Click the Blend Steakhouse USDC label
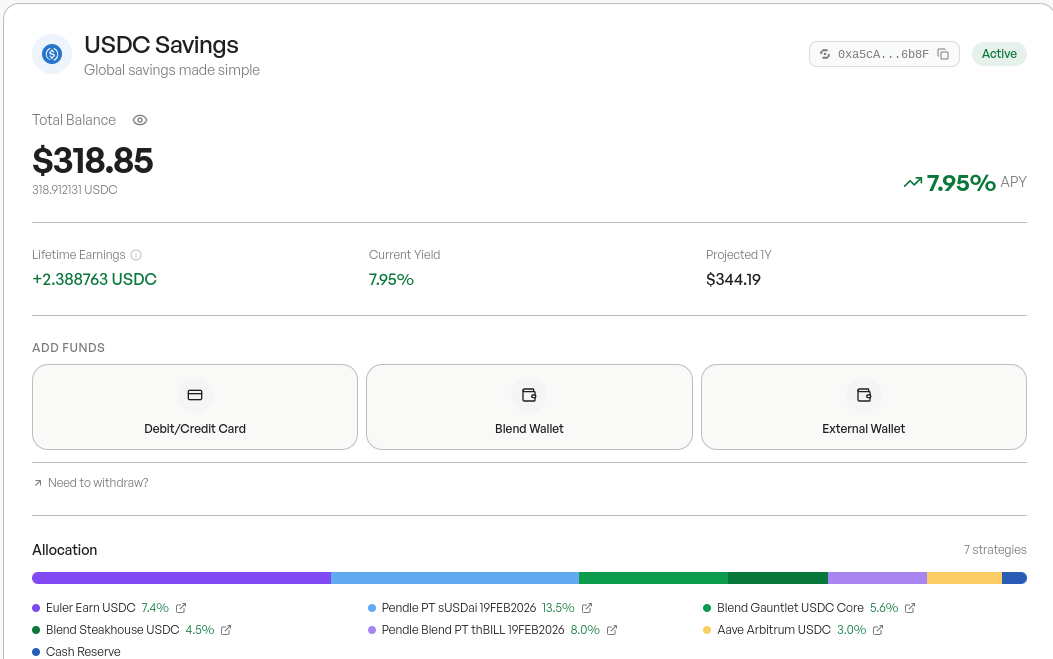Viewport: 1053px width, 659px height. (x=113, y=630)
